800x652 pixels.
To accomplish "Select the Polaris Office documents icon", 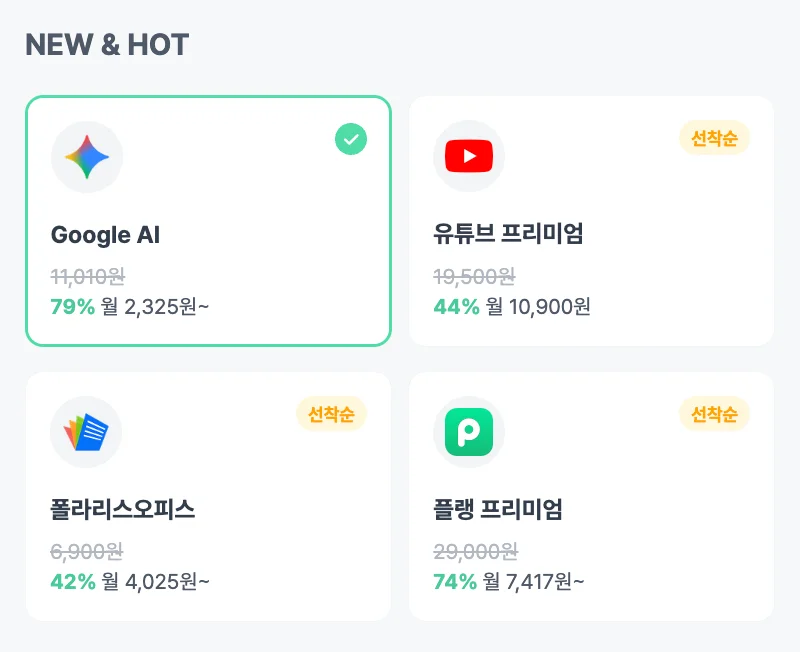I will tap(86, 431).
